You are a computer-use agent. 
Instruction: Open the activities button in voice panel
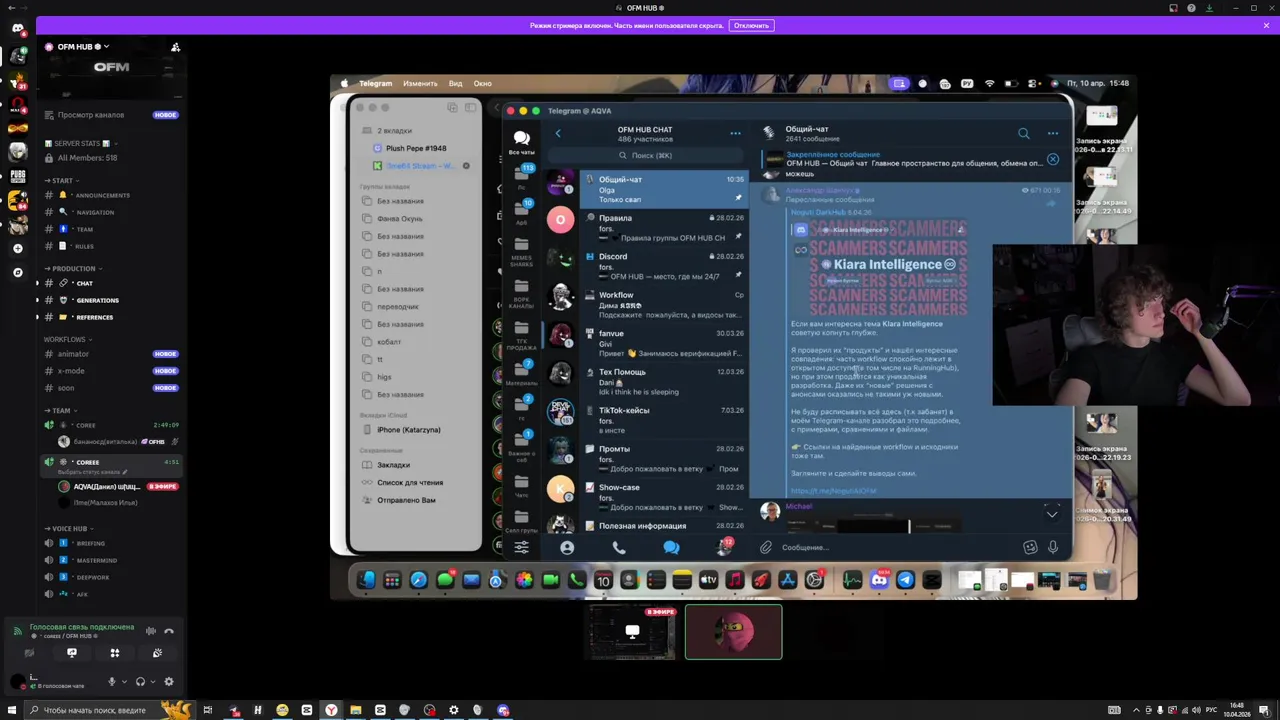pos(115,653)
